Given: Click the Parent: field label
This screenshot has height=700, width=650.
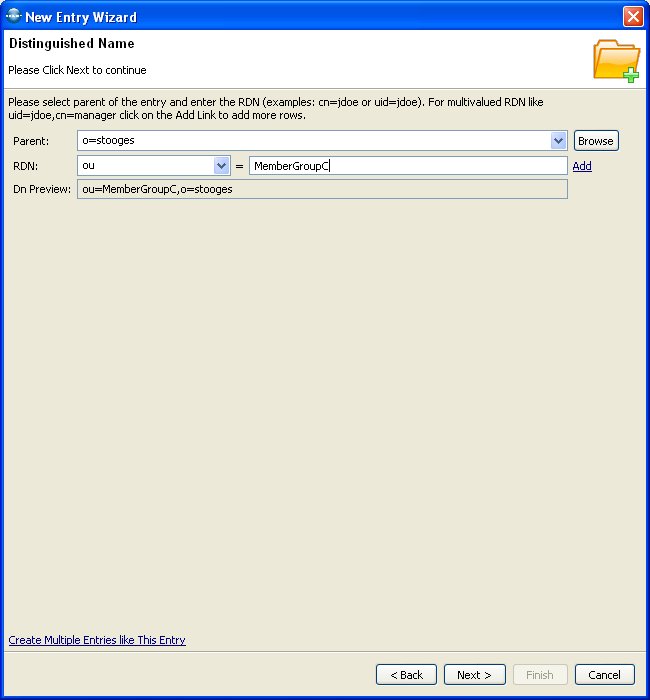Looking at the screenshot, I should (x=31, y=141).
